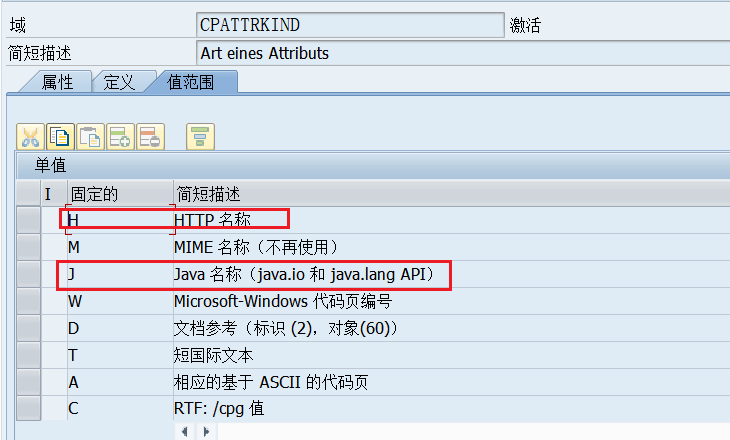The image size is (730, 440).
Task: Click fixed value cell T
Action: [x=120, y=355]
